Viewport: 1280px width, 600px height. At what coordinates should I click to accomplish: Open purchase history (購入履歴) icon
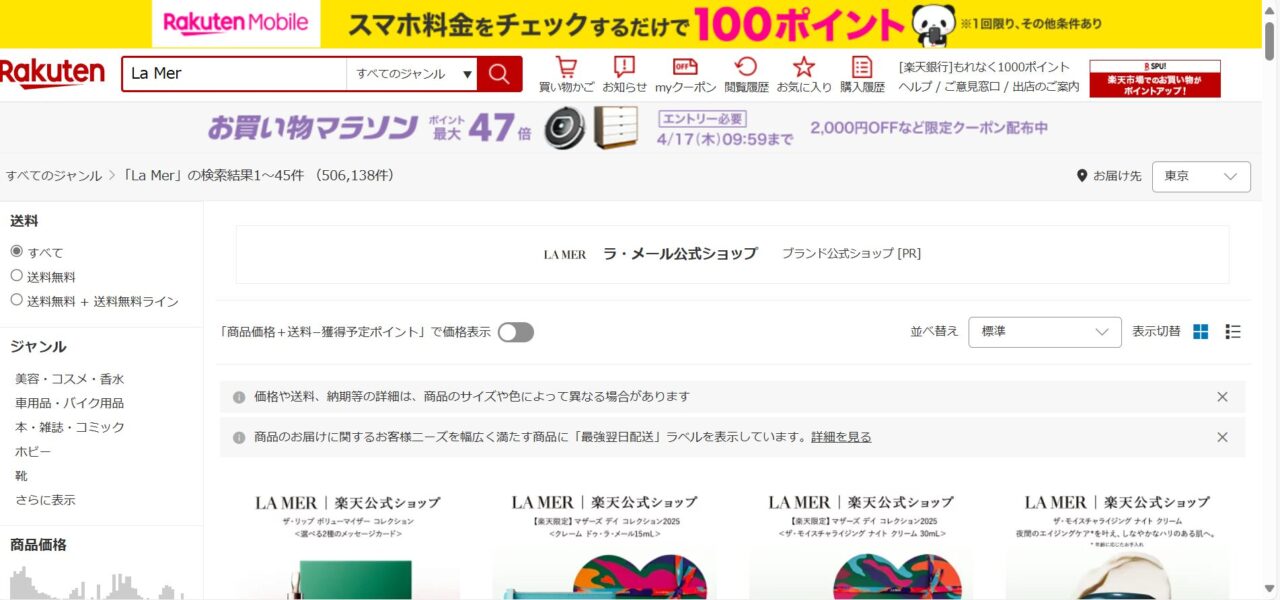(862, 75)
